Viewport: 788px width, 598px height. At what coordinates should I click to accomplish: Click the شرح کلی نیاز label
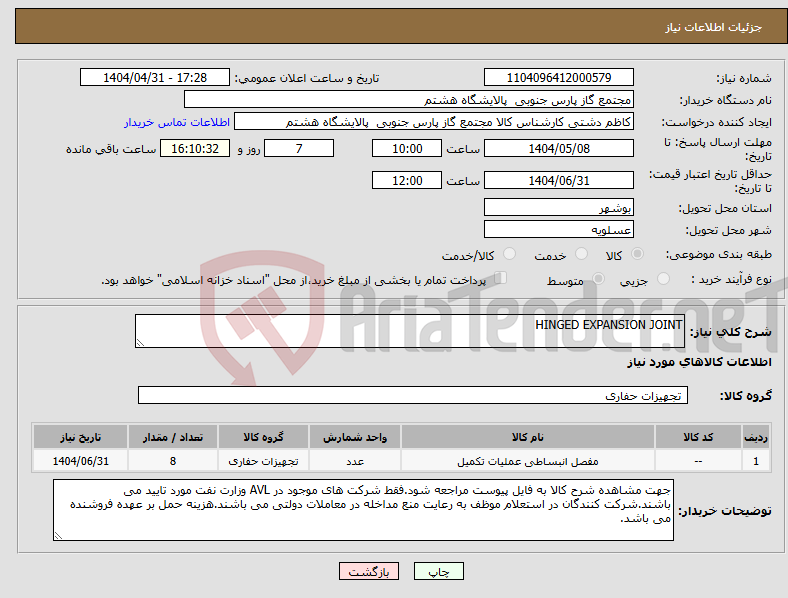pos(731,332)
